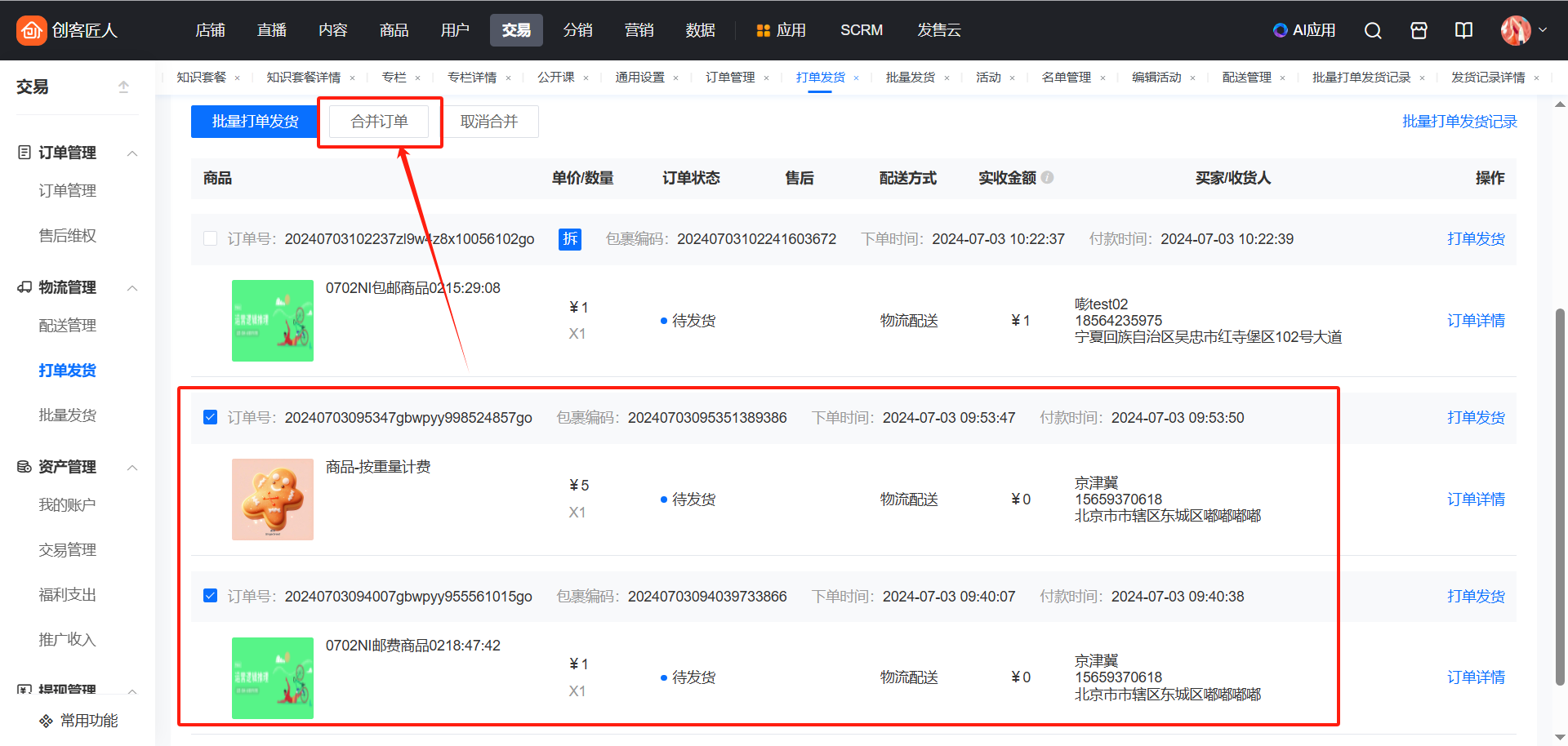Click the blue 拆 split badge
1568x746 pixels.
coord(569,239)
